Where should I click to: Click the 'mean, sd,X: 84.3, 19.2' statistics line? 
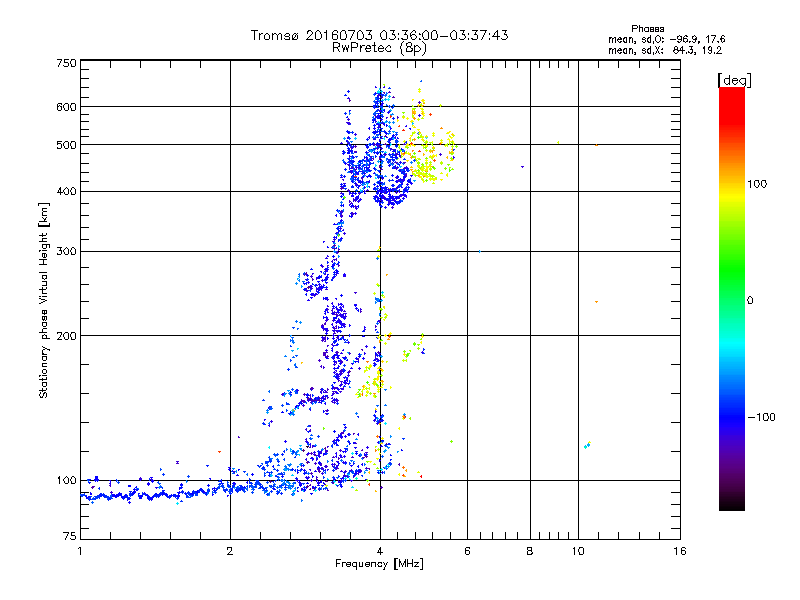(x=665, y=51)
